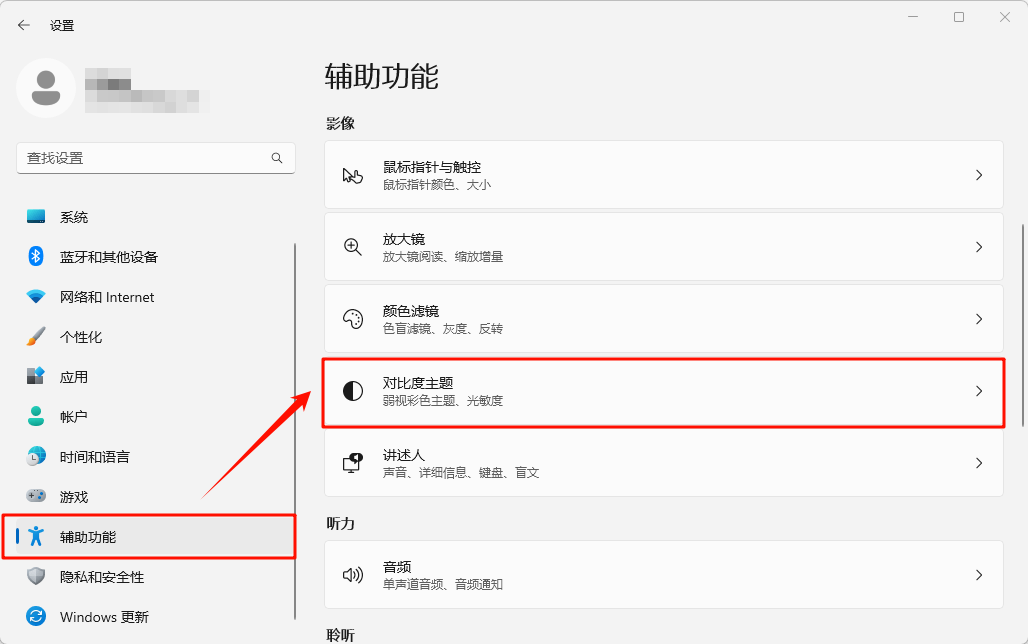This screenshot has width=1028, height=644.
Task: Click the 讲述人 narrator icon
Action: (352, 463)
